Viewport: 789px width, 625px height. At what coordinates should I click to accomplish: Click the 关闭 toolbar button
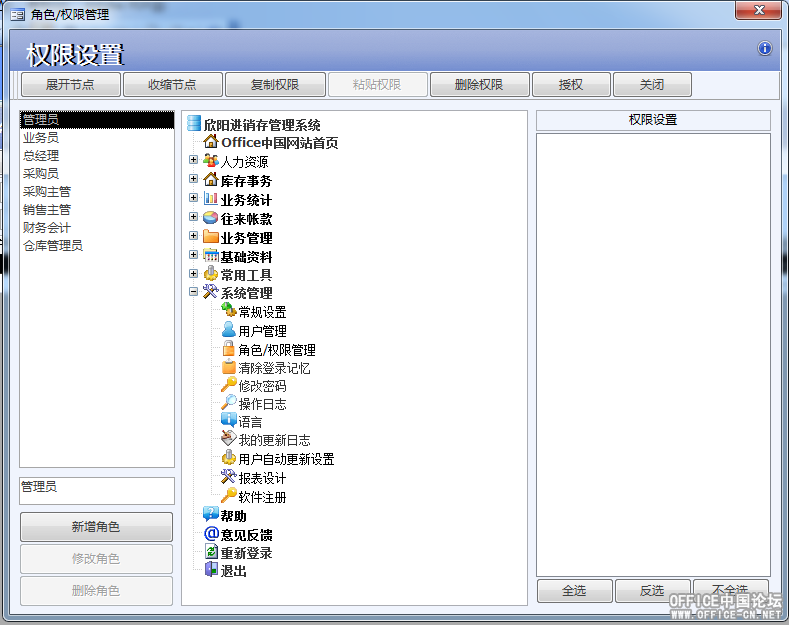click(652, 85)
